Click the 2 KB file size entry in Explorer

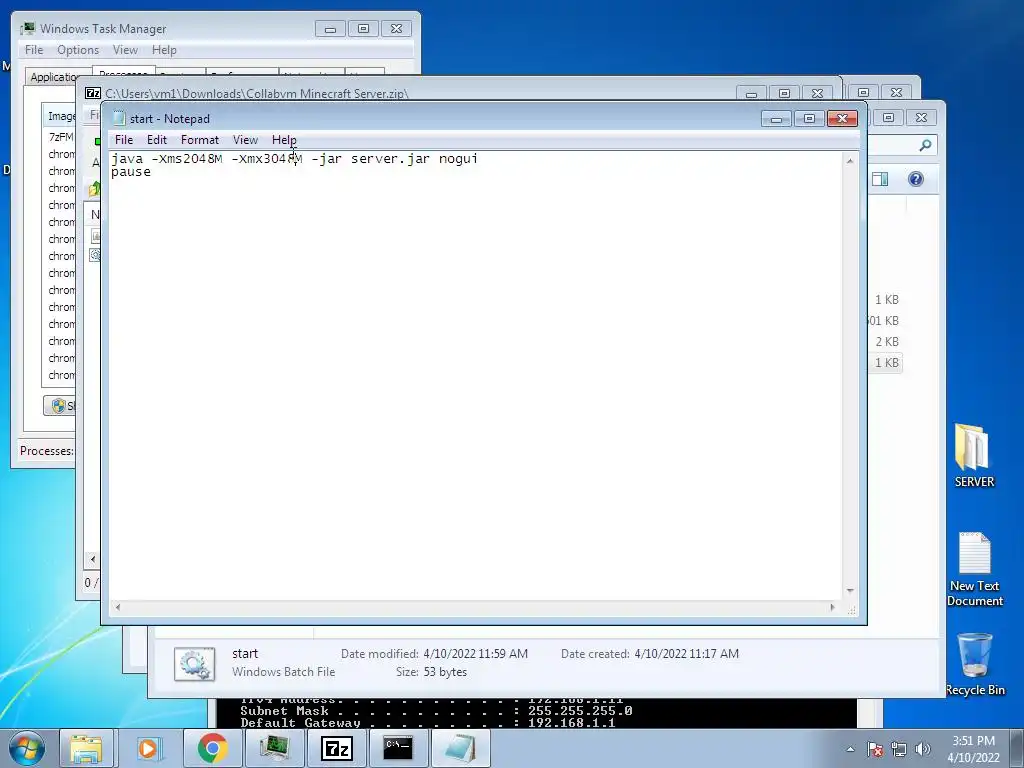[x=887, y=342]
